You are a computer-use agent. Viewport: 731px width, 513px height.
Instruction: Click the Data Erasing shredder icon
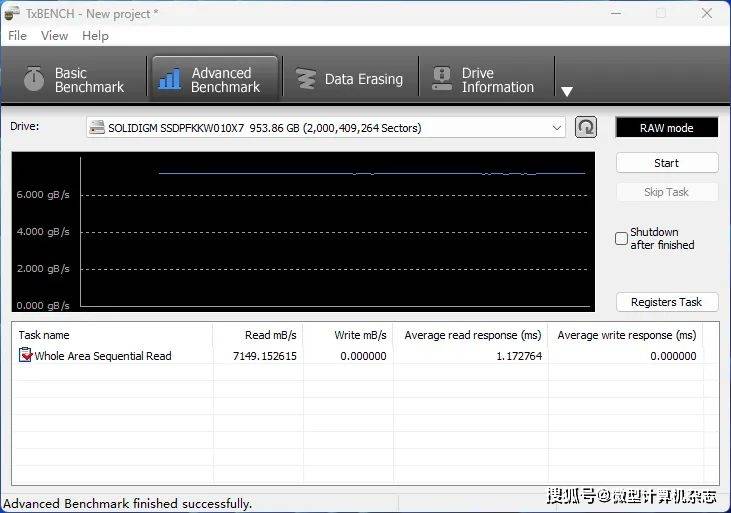coord(304,79)
